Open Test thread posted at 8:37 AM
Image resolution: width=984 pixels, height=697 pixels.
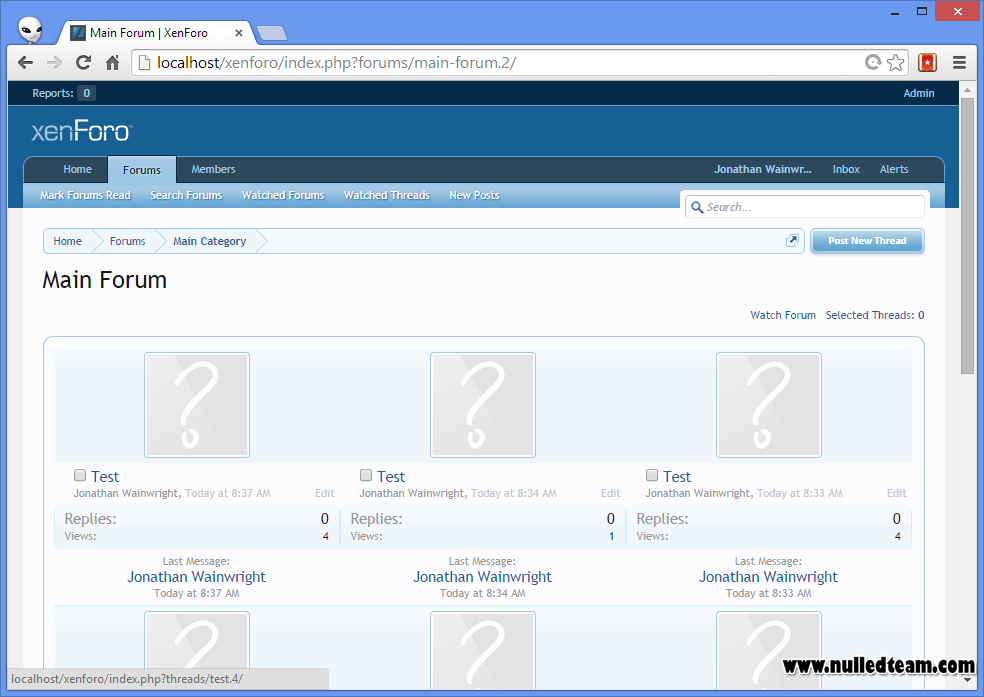(105, 477)
